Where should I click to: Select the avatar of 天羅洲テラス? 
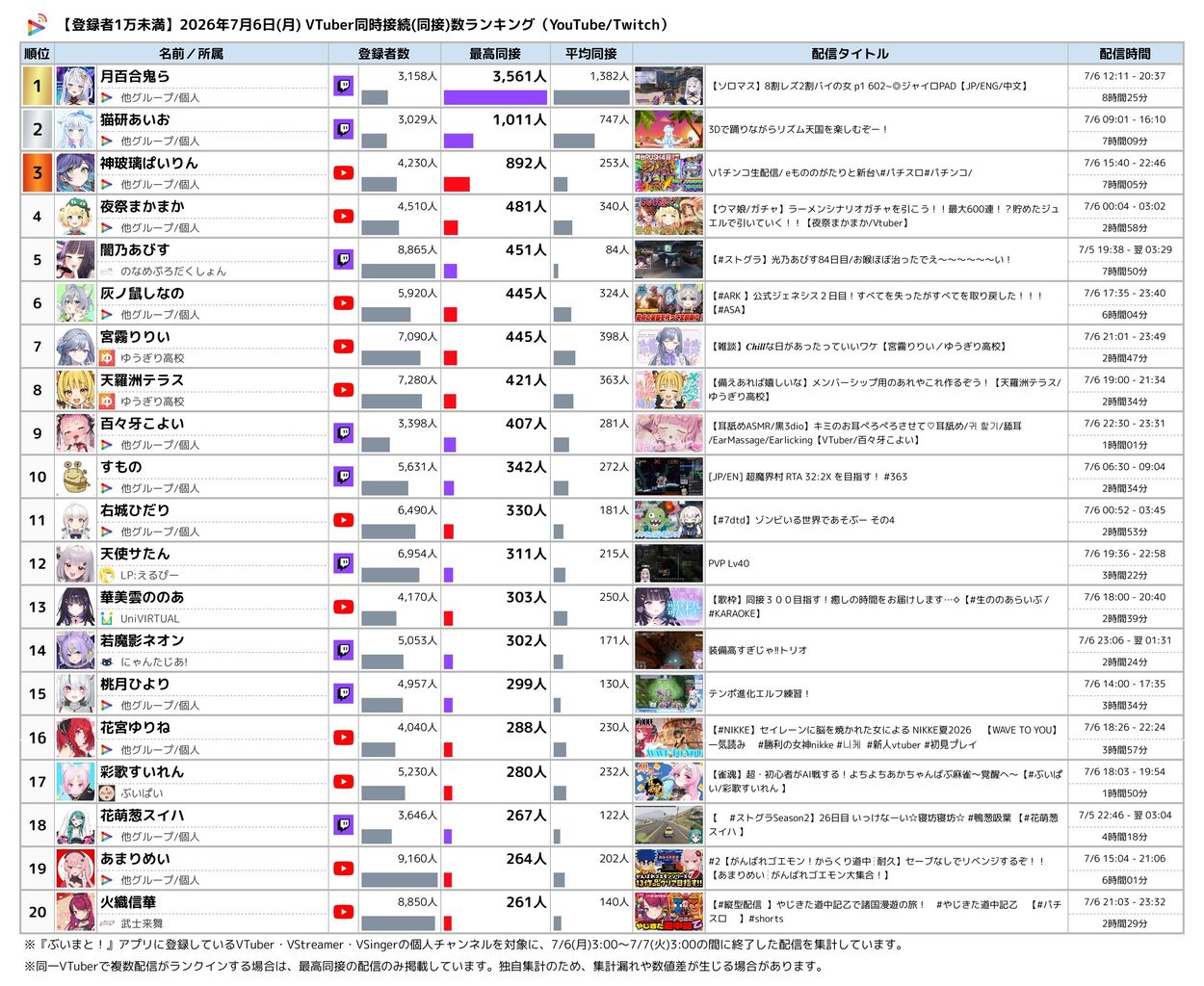click(x=75, y=390)
